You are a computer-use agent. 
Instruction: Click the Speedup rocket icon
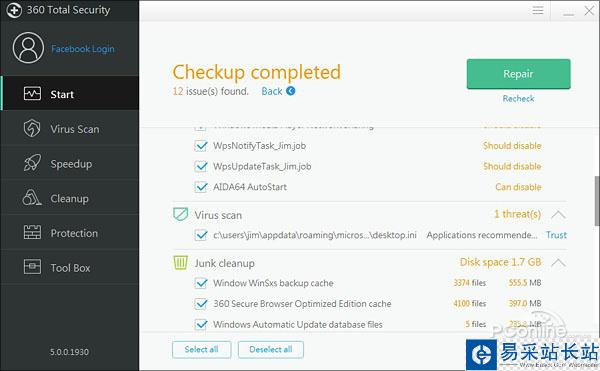32,163
